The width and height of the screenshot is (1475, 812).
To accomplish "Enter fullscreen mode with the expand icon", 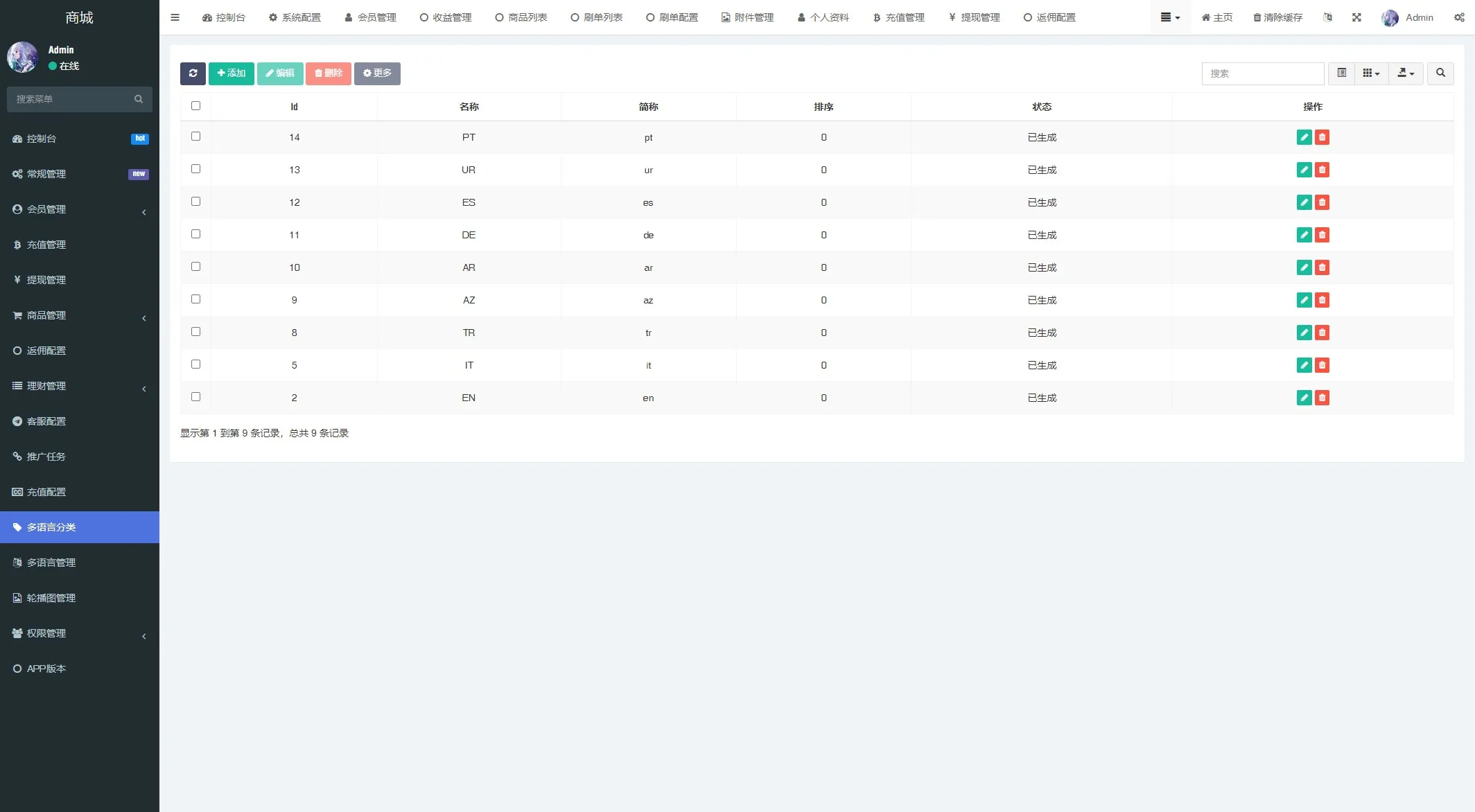I will [1356, 17].
